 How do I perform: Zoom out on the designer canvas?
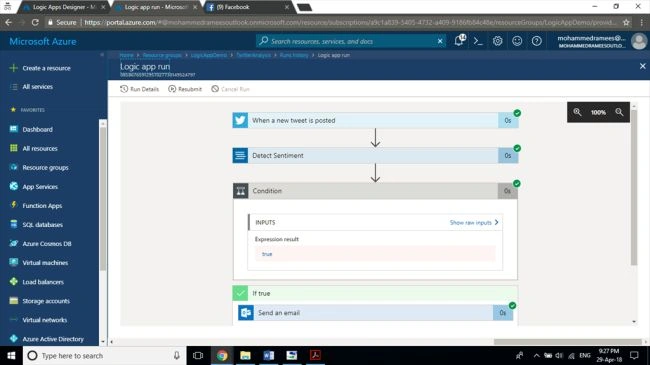[x=619, y=112]
